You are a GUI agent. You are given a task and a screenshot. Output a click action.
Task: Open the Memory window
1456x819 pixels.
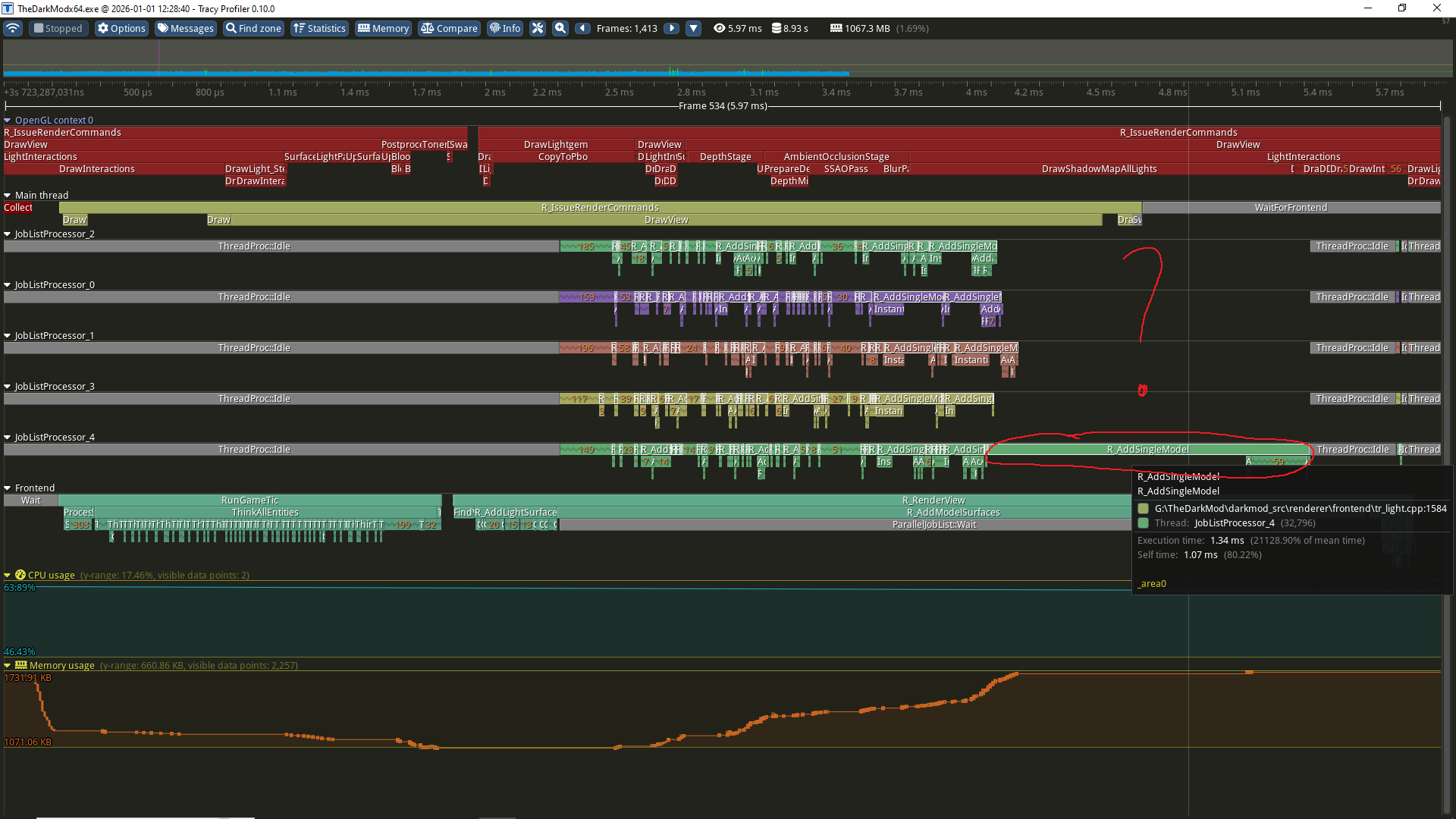(x=384, y=28)
